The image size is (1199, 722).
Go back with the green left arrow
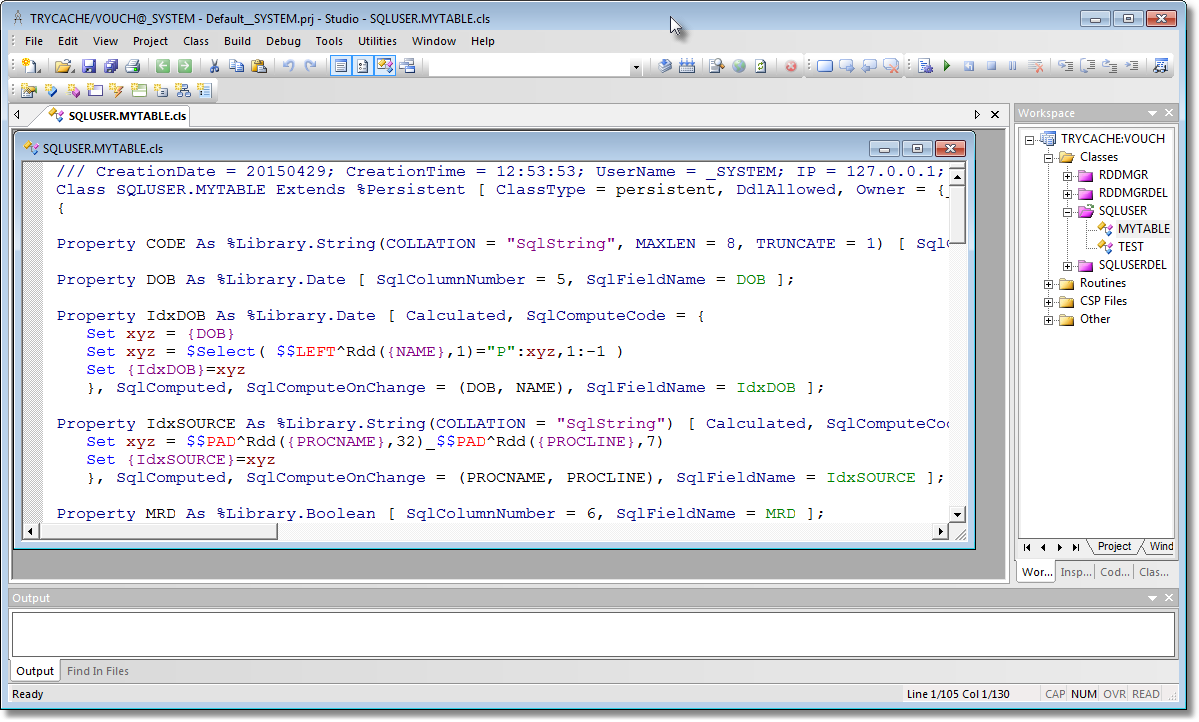[x=163, y=67]
